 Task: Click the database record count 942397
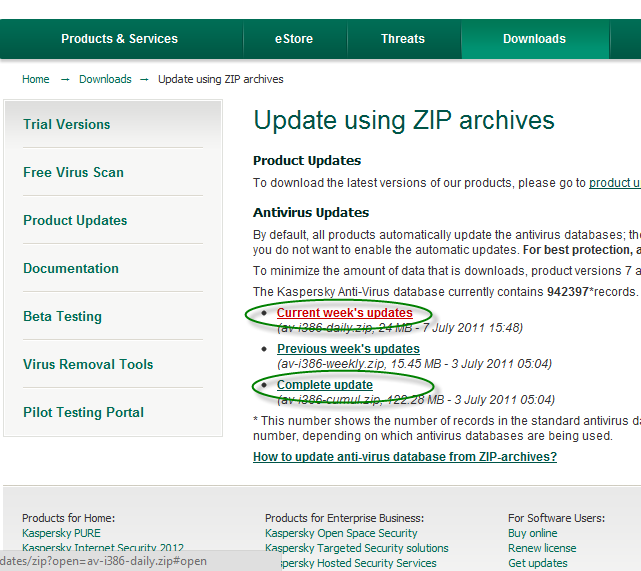coord(567,292)
